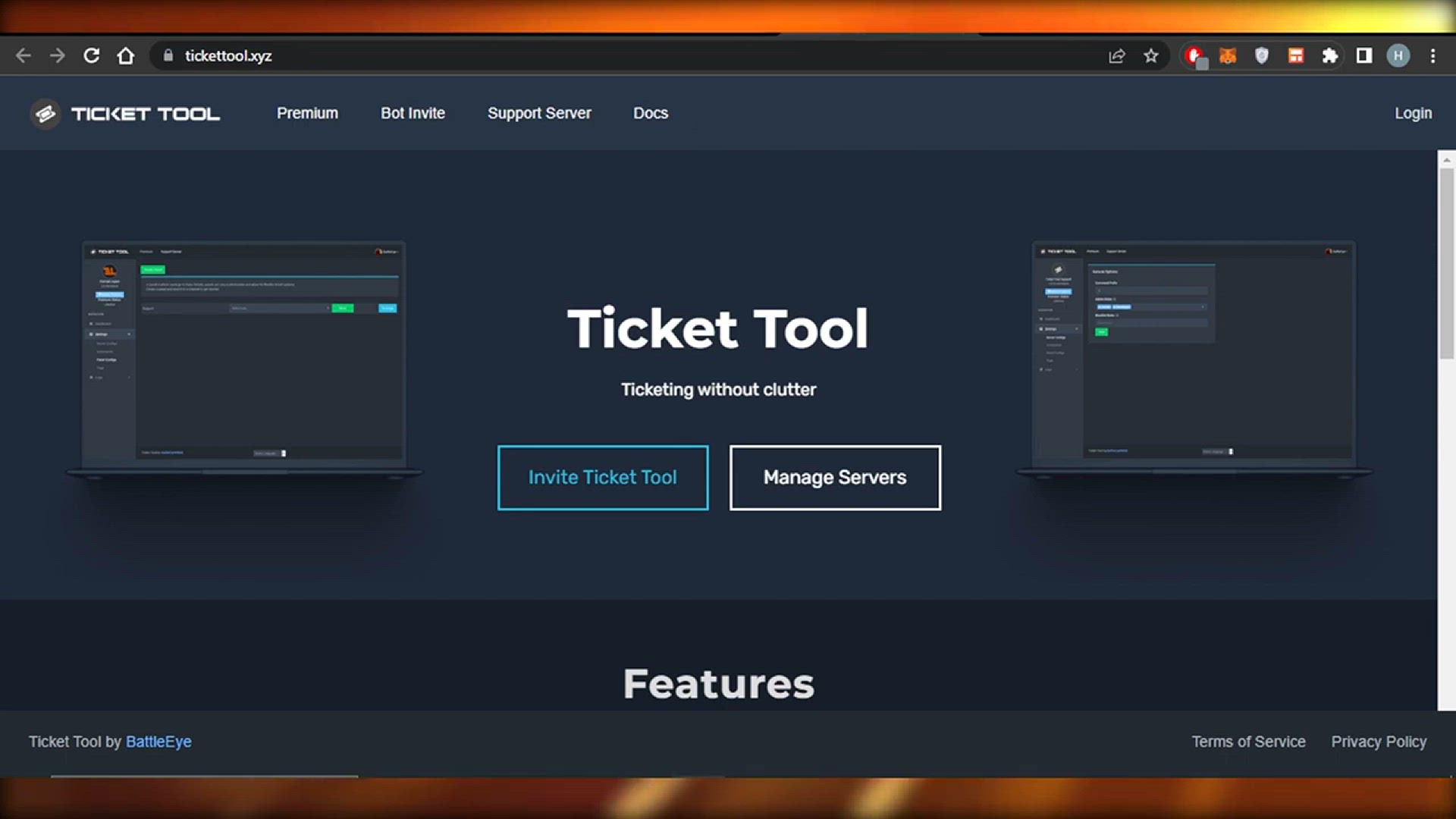Open the shield extension icon
The image size is (1456, 819).
pos(1262,55)
